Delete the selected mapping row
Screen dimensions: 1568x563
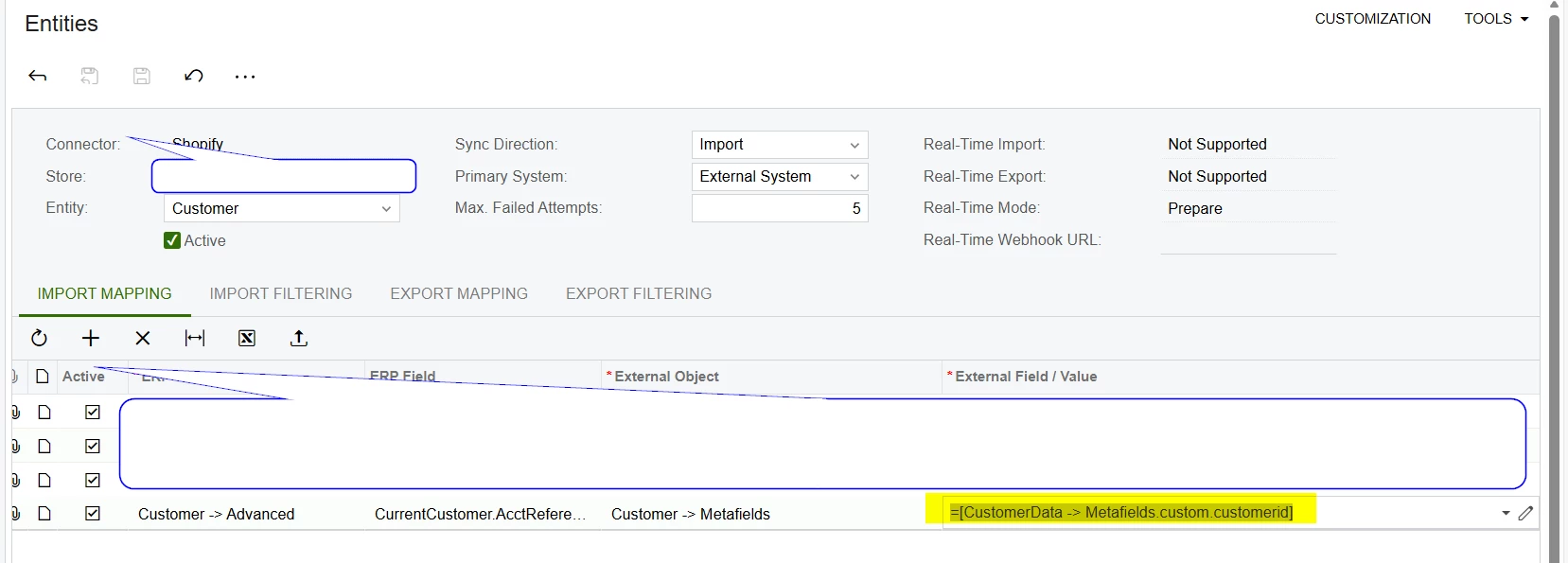(143, 338)
